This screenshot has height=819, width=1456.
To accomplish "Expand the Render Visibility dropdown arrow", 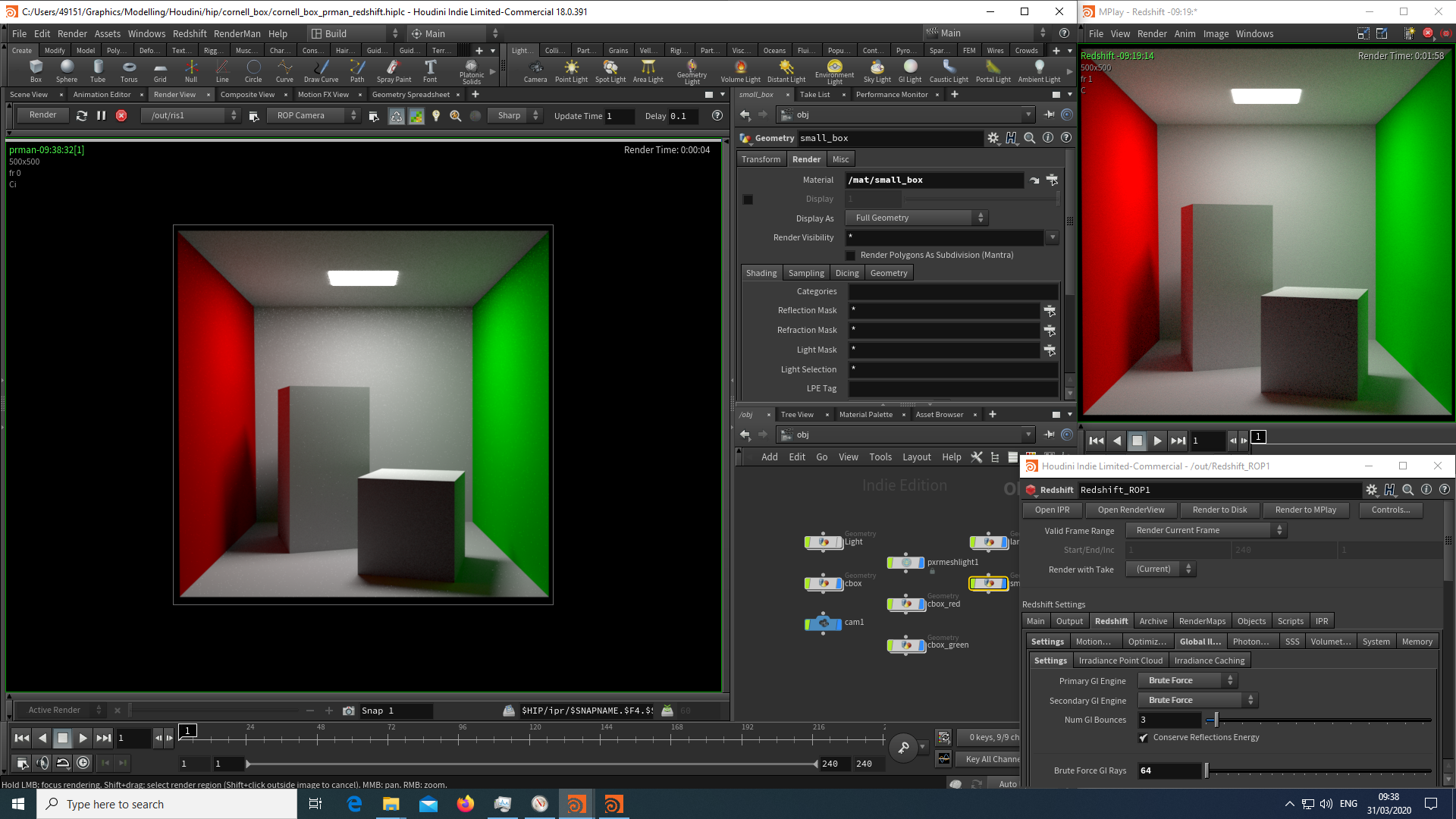I will (1053, 238).
